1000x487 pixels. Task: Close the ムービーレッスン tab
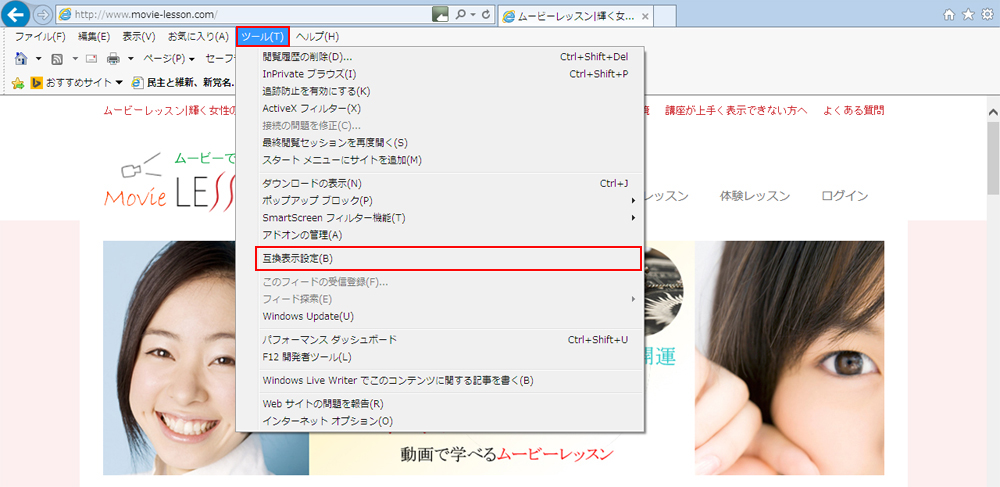(645, 17)
